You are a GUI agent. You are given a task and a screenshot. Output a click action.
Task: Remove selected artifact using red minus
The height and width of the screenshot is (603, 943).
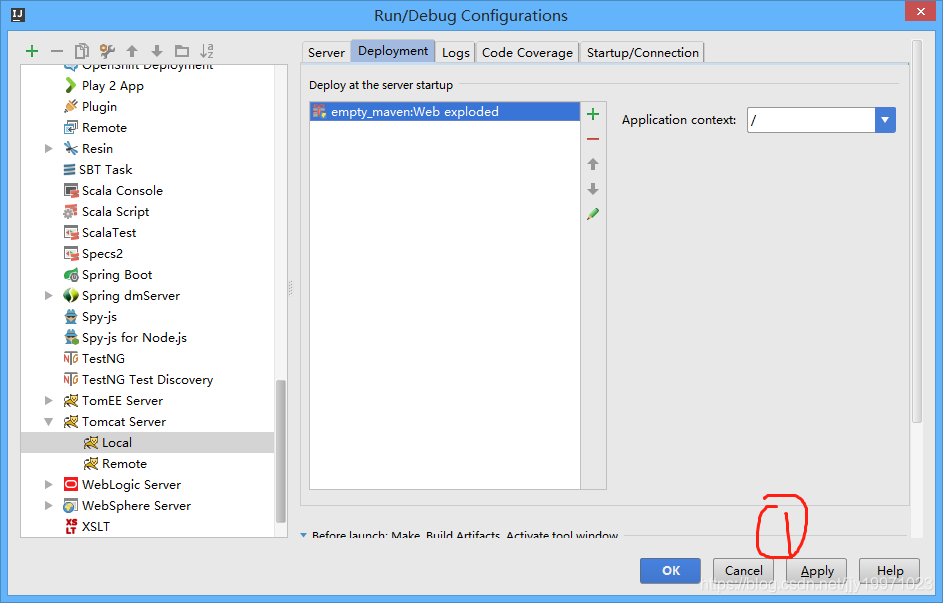click(593, 139)
